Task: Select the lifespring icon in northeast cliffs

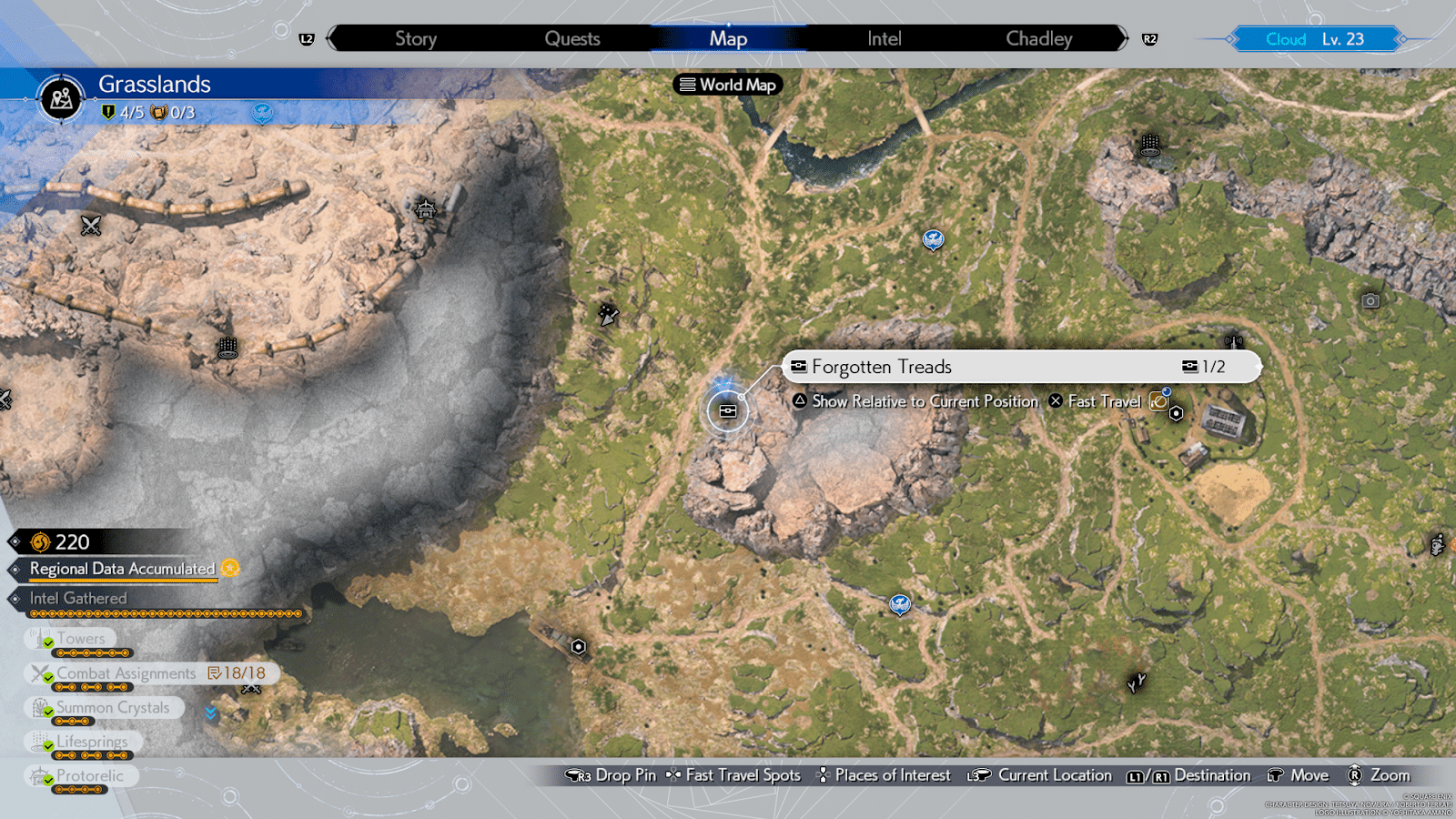Action: pyautogui.click(x=1150, y=145)
